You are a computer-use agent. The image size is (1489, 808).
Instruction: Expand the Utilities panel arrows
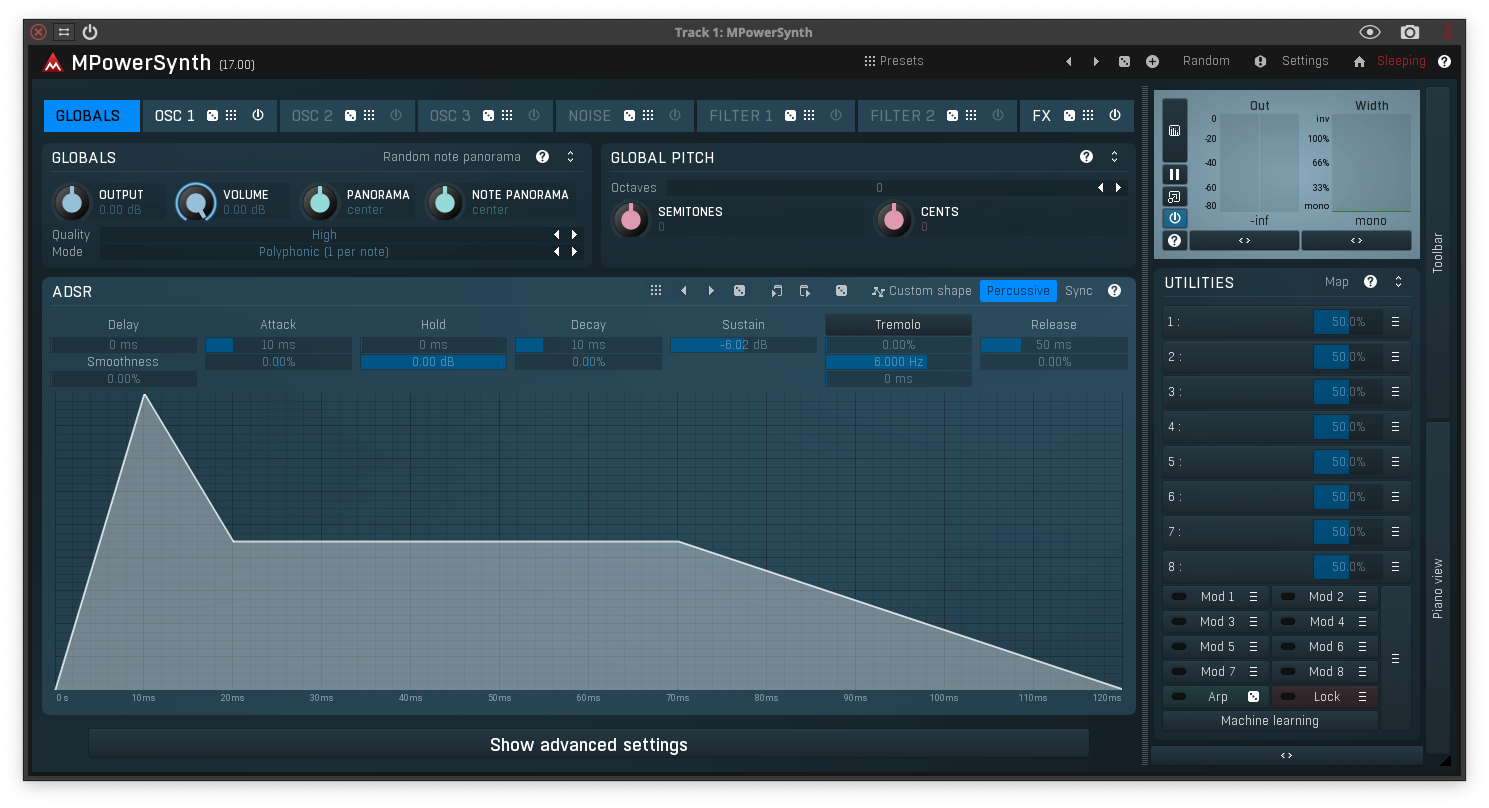(1398, 282)
